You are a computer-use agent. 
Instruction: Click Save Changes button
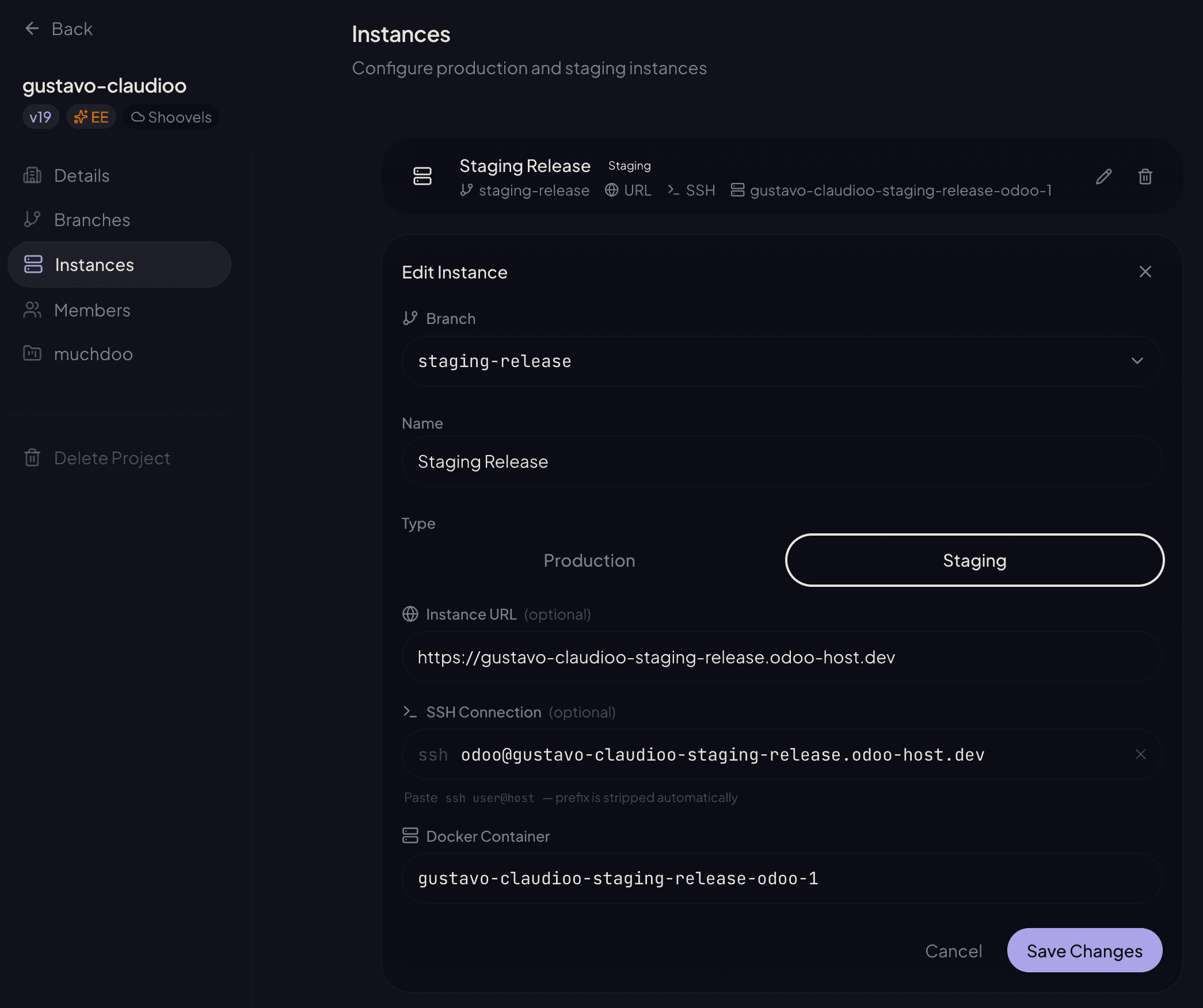(x=1084, y=950)
